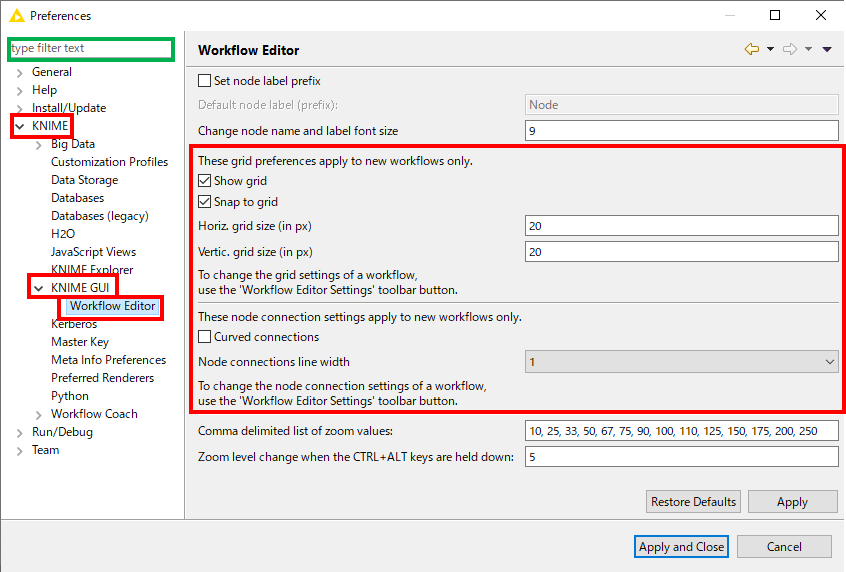Click the zoom values list field

[681, 431]
